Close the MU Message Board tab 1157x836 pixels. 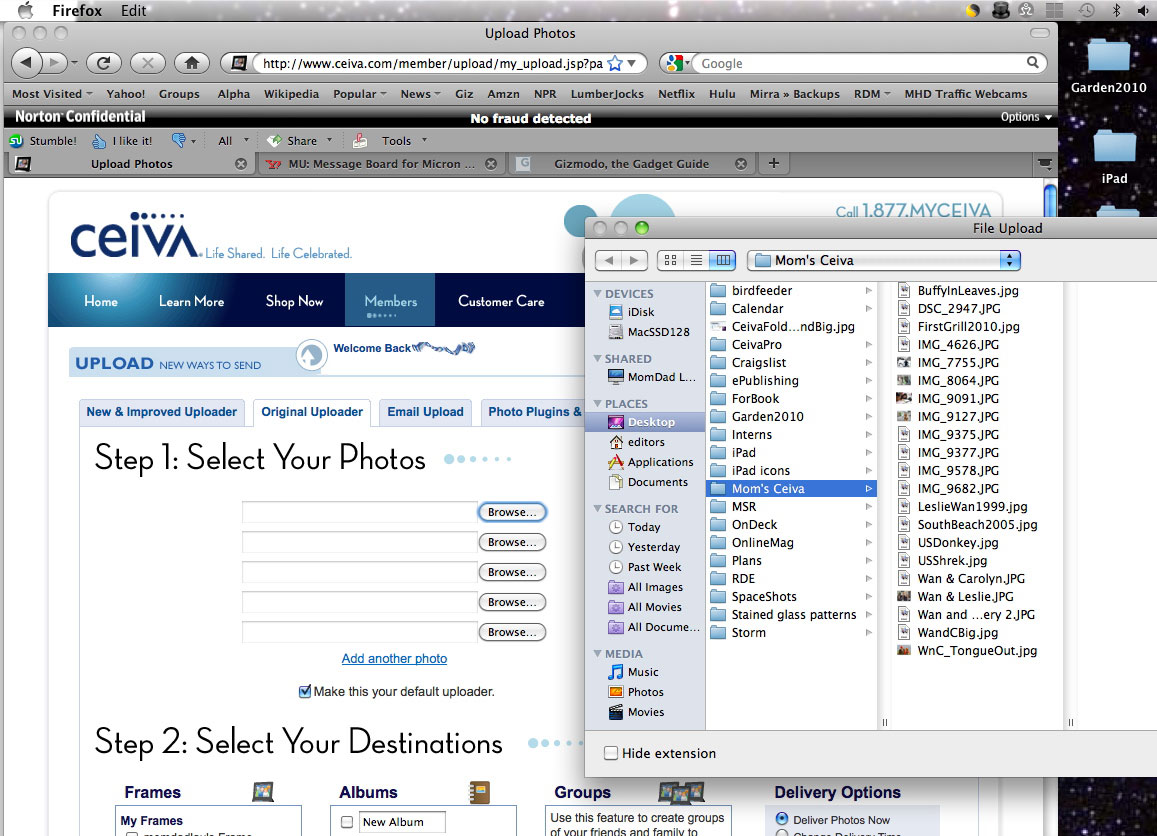point(491,164)
